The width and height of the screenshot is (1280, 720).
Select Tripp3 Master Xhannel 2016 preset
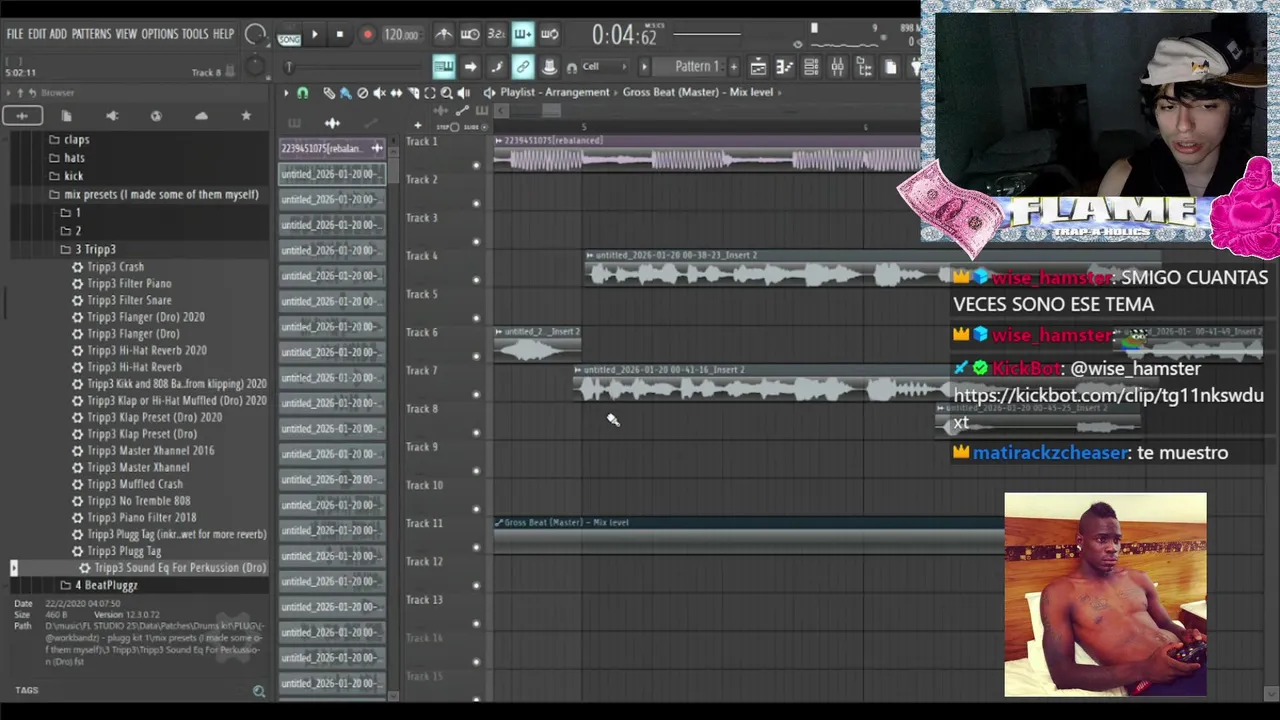click(x=150, y=451)
